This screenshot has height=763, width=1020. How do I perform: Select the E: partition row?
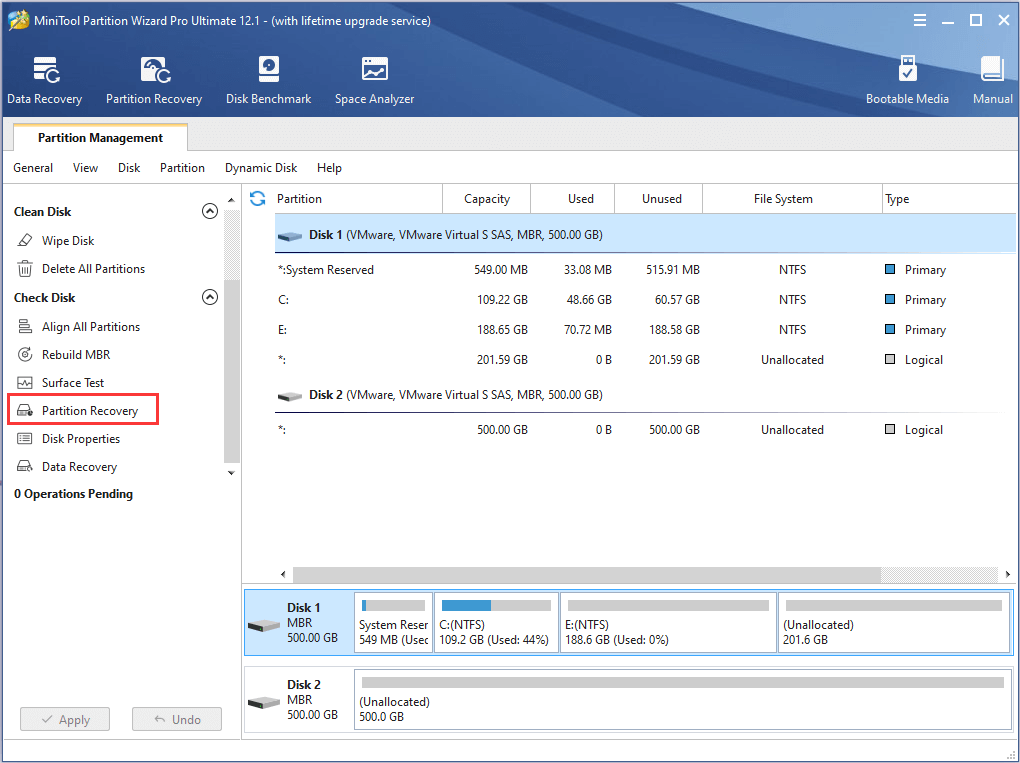pyautogui.click(x=645, y=329)
